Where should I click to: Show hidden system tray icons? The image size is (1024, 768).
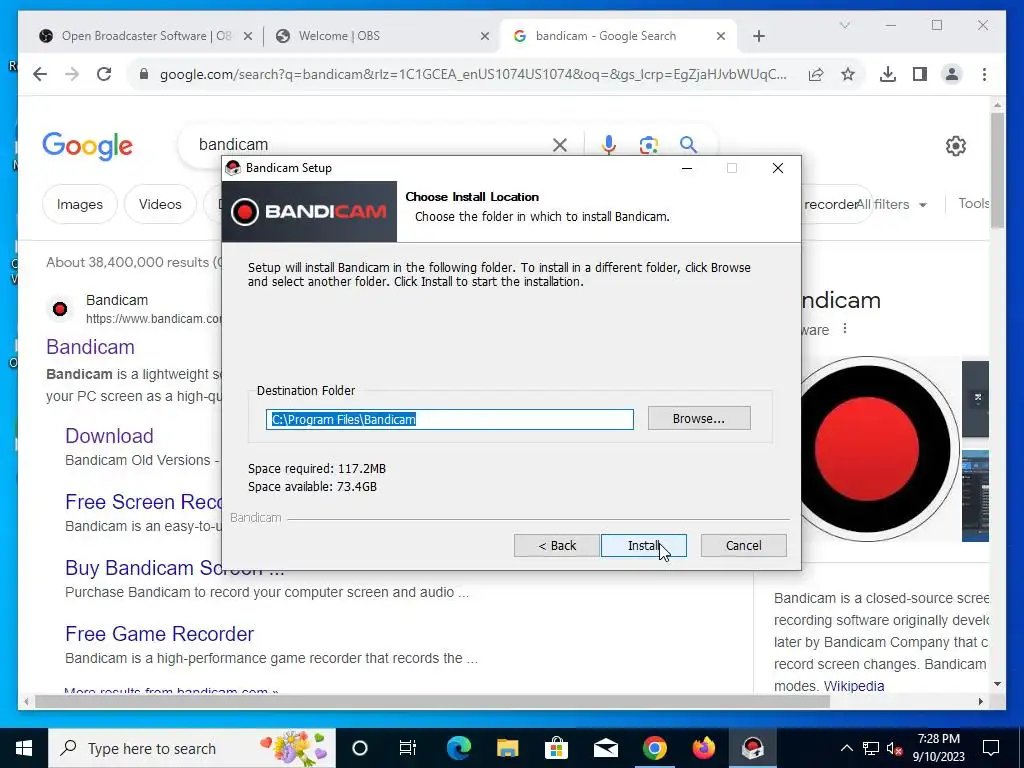(846, 748)
